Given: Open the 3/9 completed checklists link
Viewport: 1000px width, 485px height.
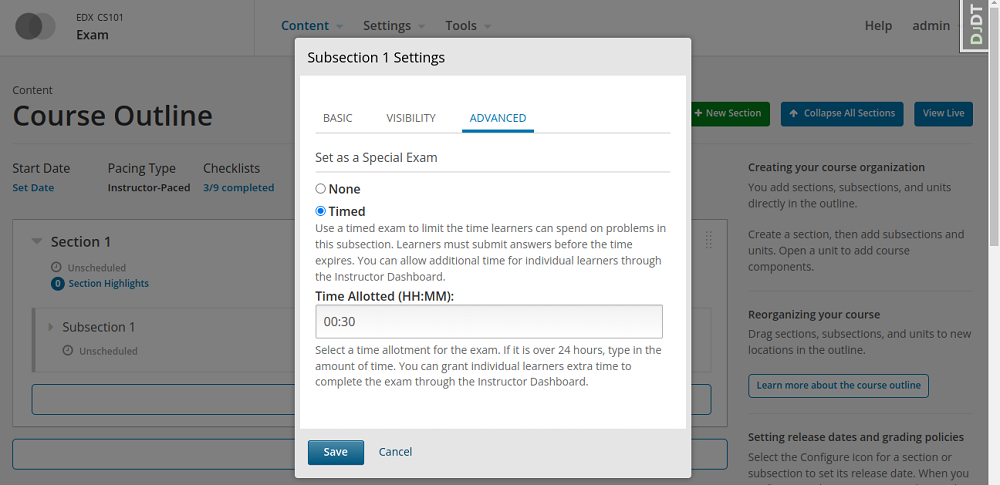Looking at the screenshot, I should (239, 188).
